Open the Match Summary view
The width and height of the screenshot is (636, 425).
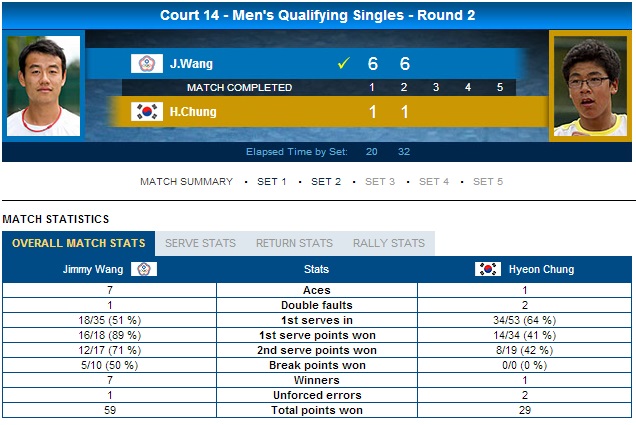click(x=187, y=182)
